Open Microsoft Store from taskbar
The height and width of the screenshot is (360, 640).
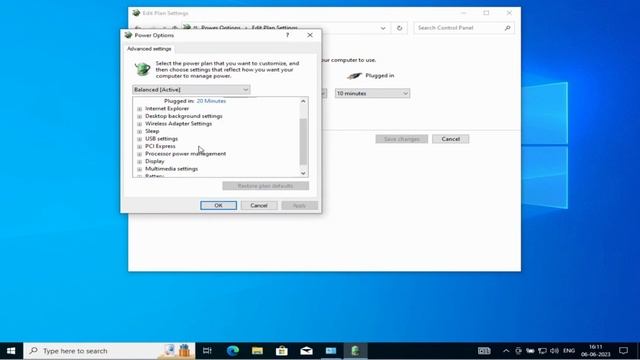click(282, 351)
